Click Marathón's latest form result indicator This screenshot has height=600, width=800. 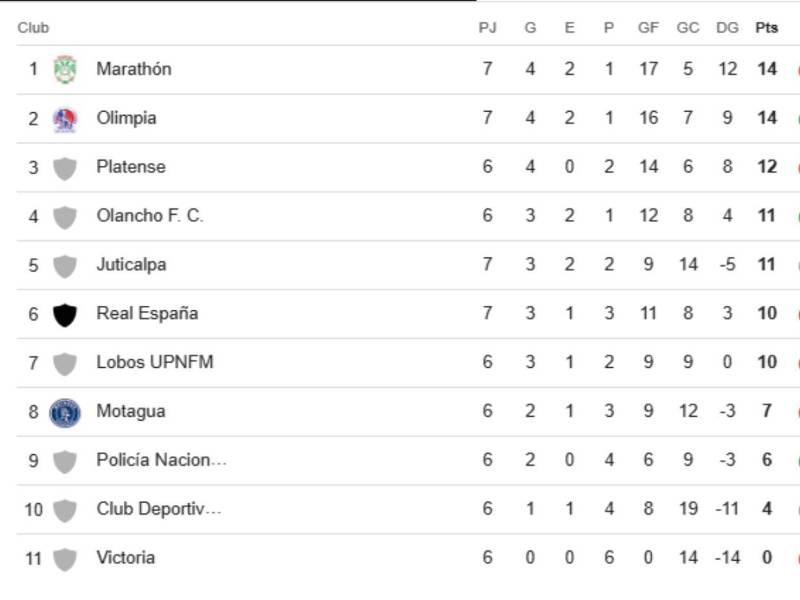click(797, 68)
